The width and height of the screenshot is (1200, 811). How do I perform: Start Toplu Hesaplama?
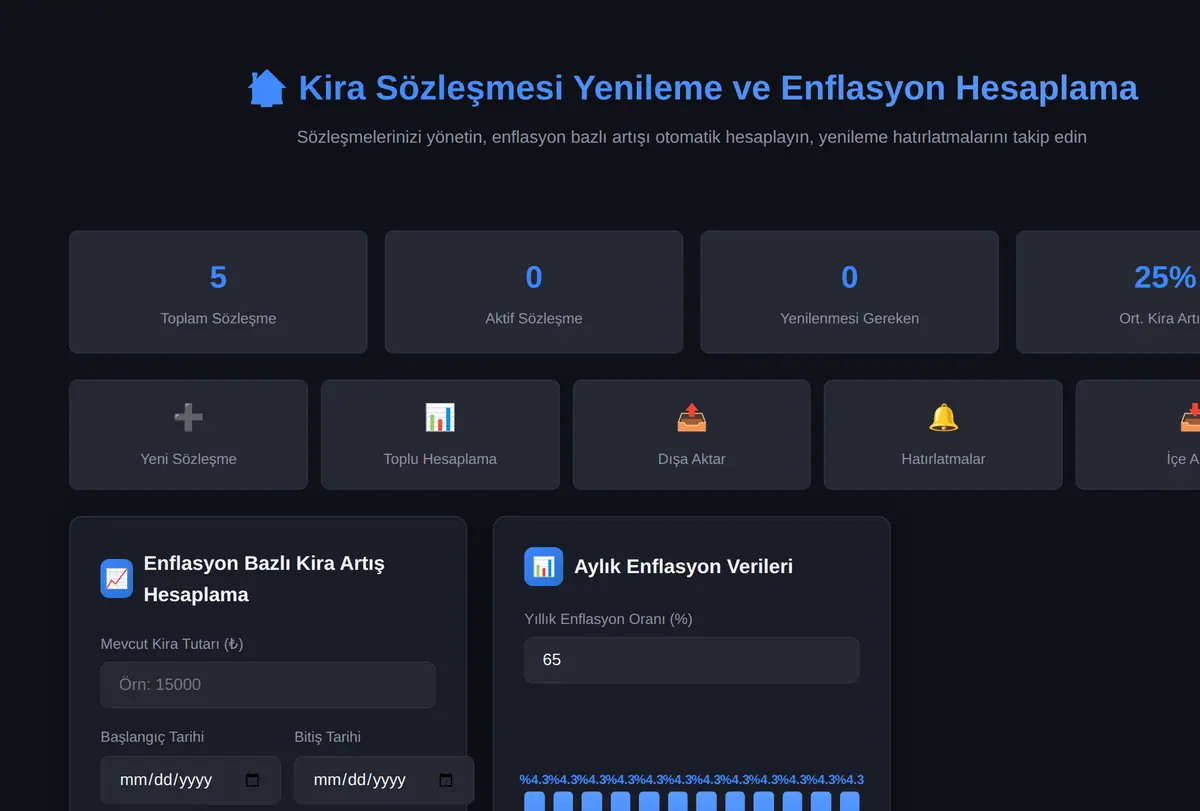[x=440, y=435]
